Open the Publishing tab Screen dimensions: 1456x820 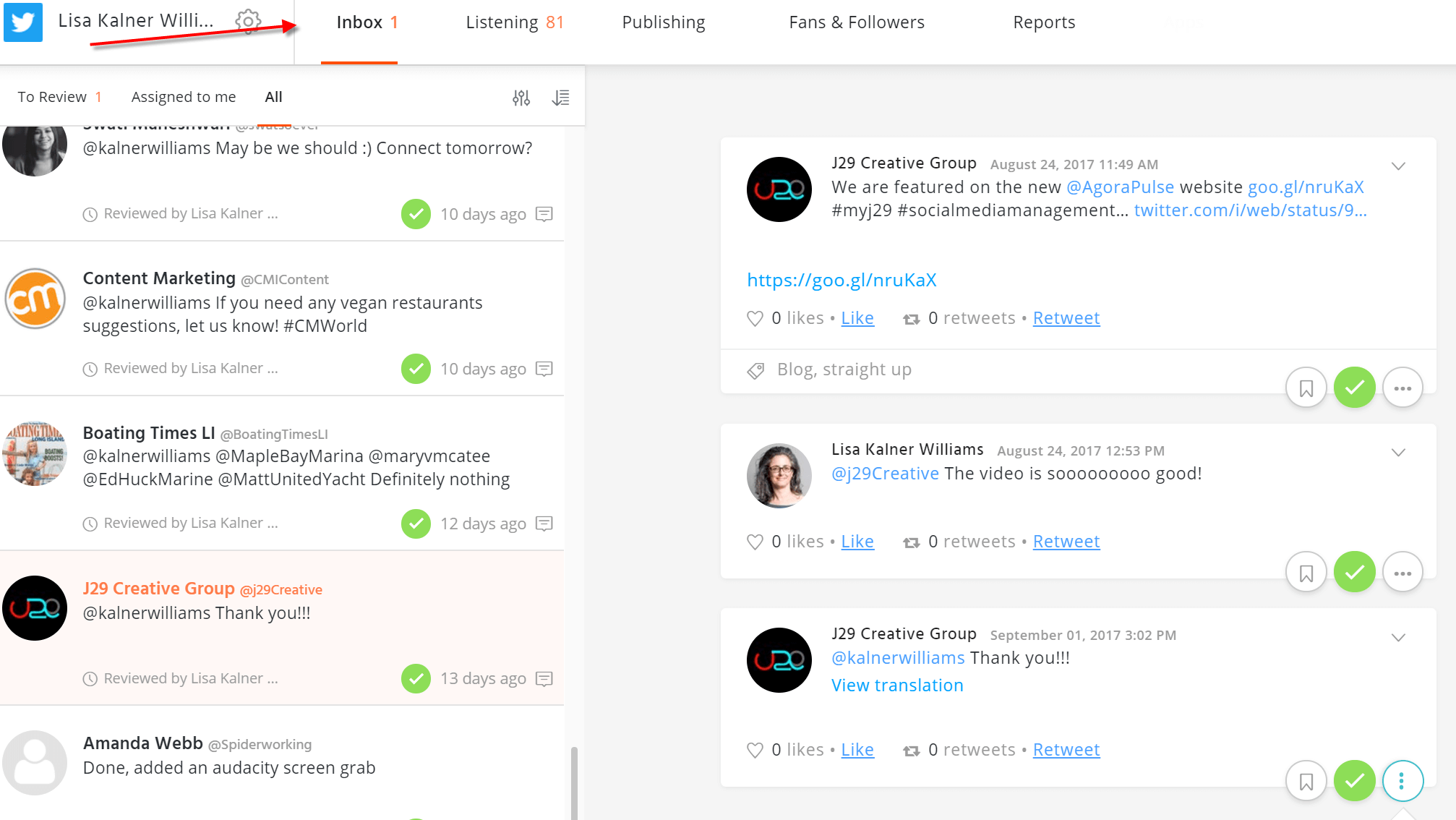click(664, 22)
